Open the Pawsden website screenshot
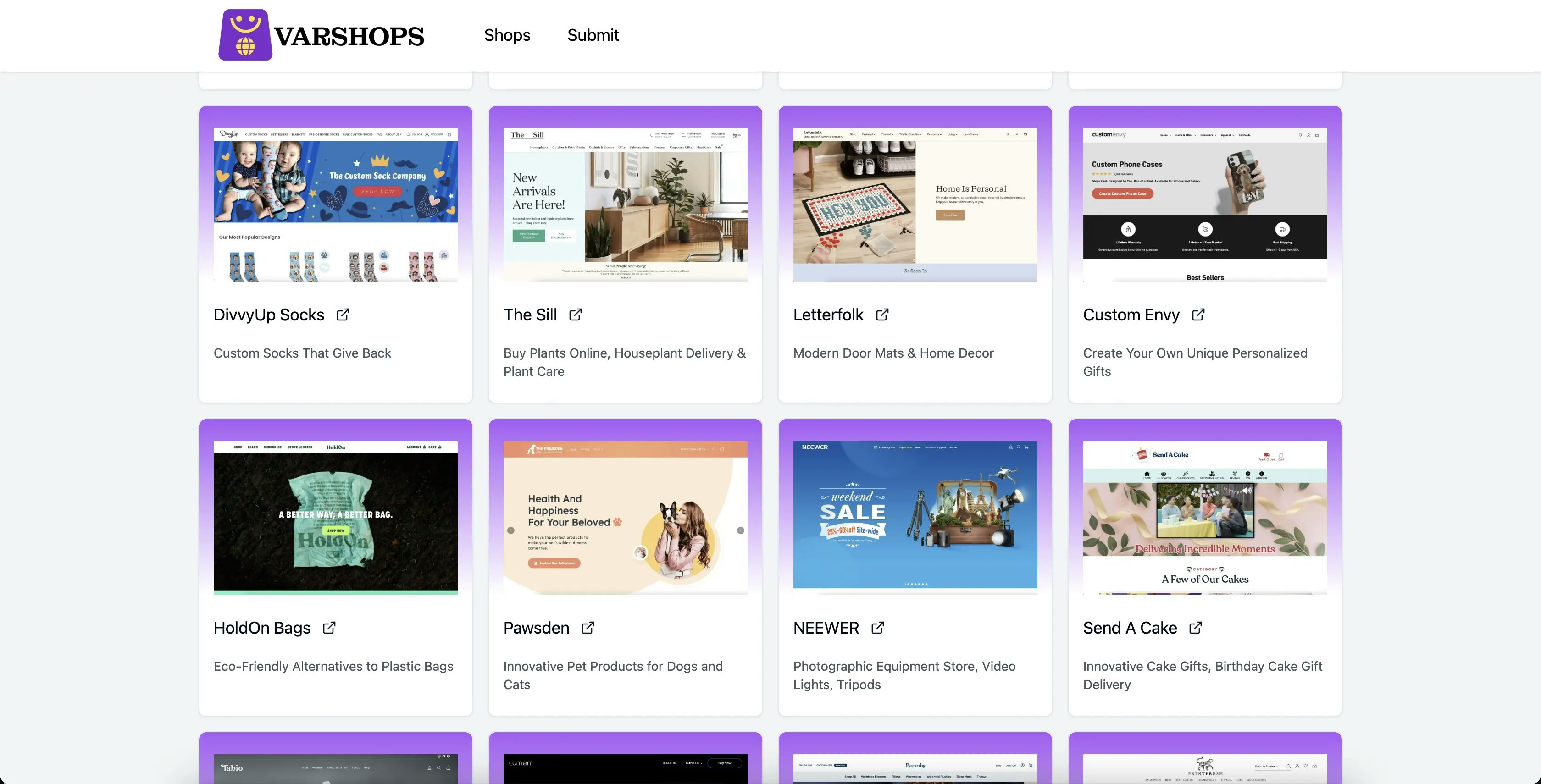This screenshot has width=1541, height=784. coord(625,518)
